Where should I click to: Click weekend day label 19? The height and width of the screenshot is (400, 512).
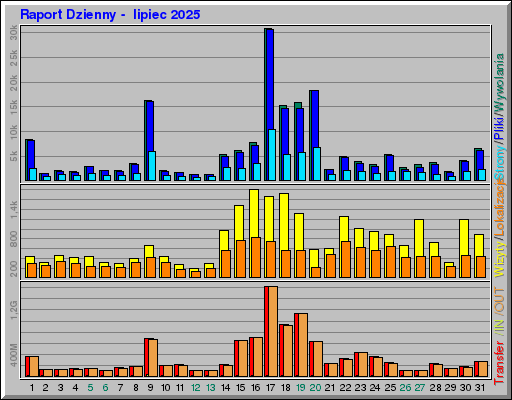point(300,388)
